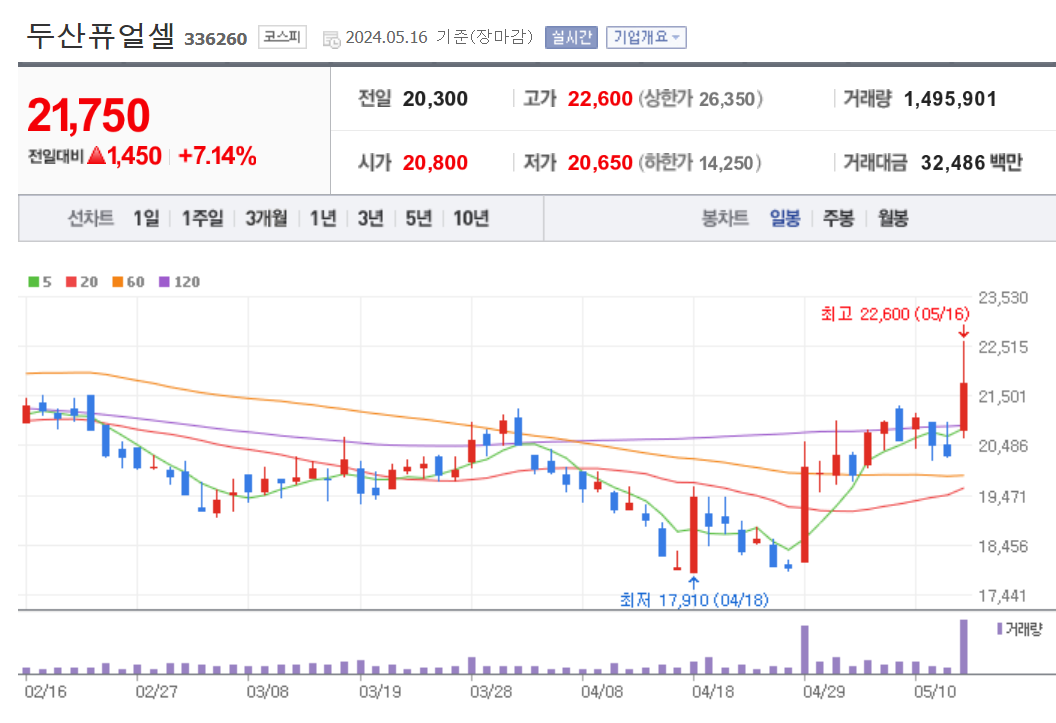The width and height of the screenshot is (1056, 723).
Task: Switch to 월봉 monthly candle chart
Action: (x=893, y=218)
